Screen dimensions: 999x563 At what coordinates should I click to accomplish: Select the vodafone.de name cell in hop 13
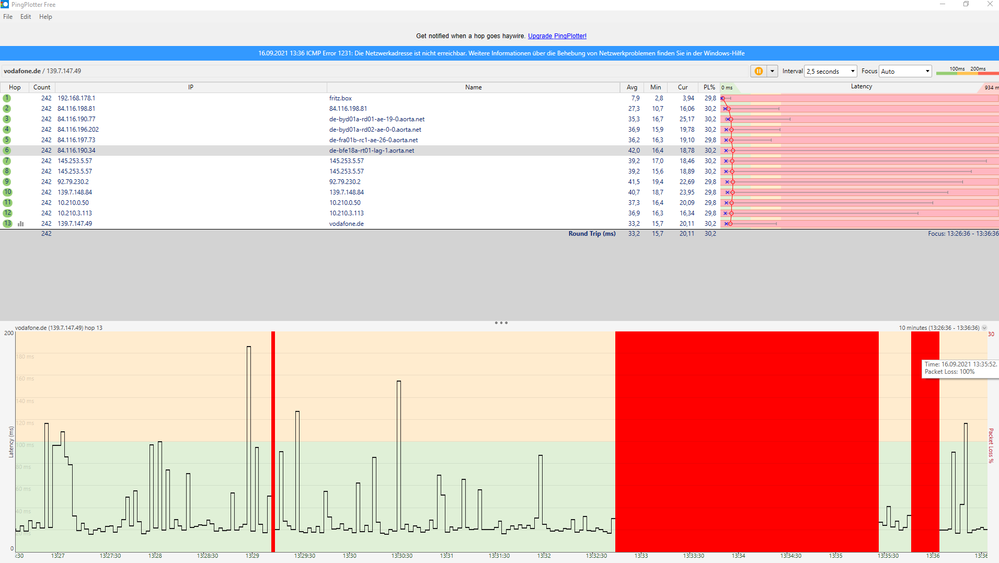pyautogui.click(x=346, y=224)
